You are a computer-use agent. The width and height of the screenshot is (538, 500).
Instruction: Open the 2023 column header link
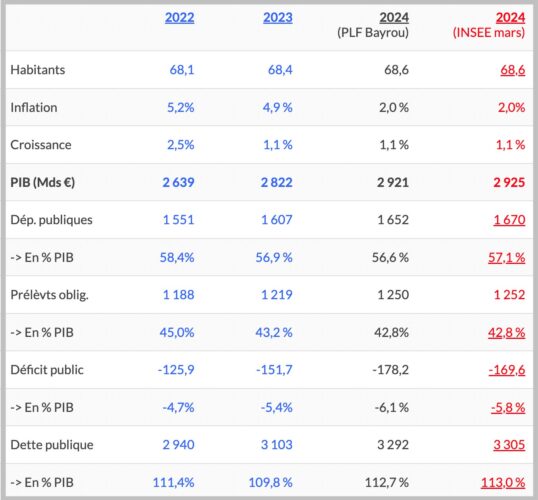click(x=278, y=18)
